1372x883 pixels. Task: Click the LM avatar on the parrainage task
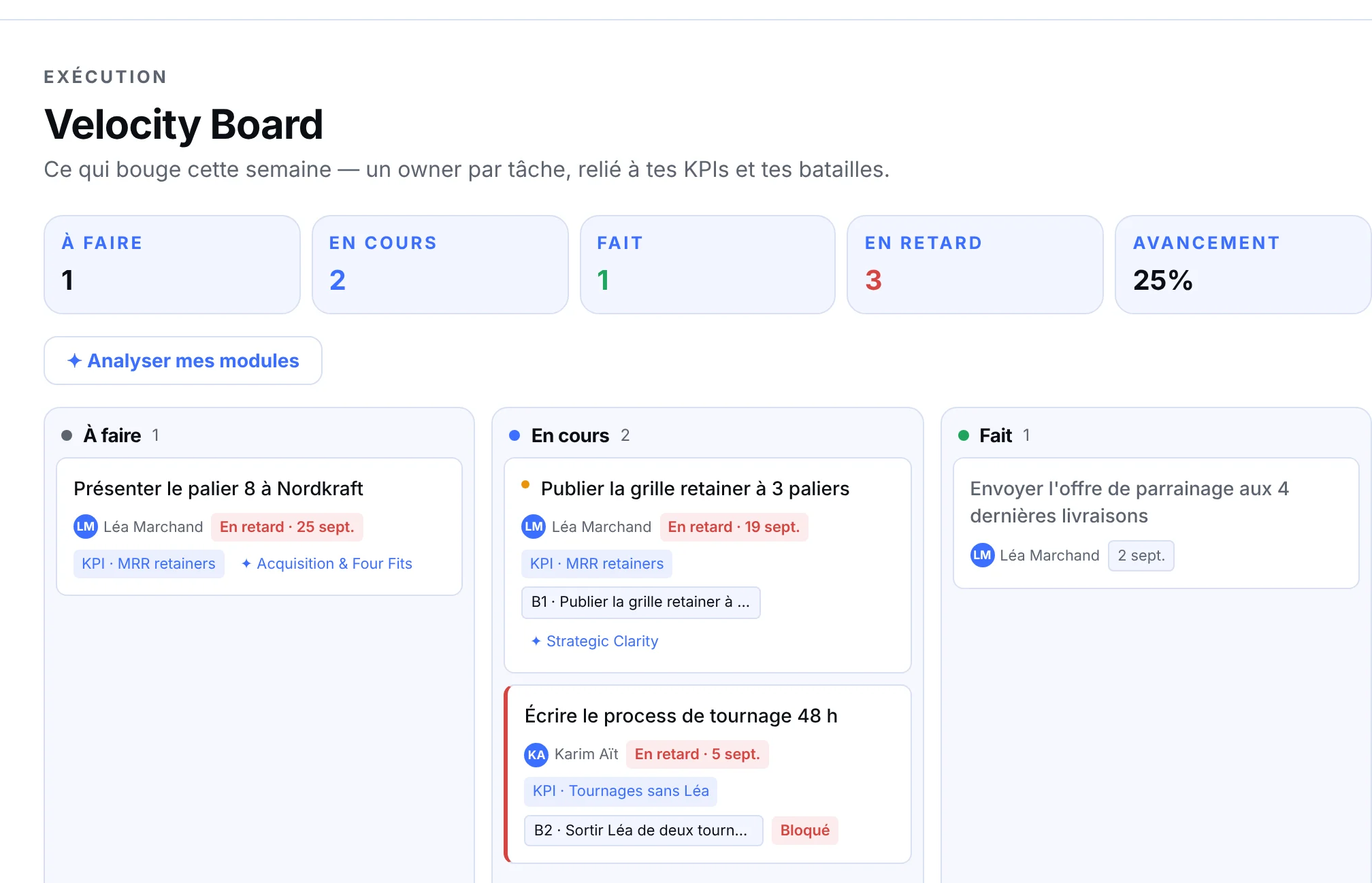(982, 555)
